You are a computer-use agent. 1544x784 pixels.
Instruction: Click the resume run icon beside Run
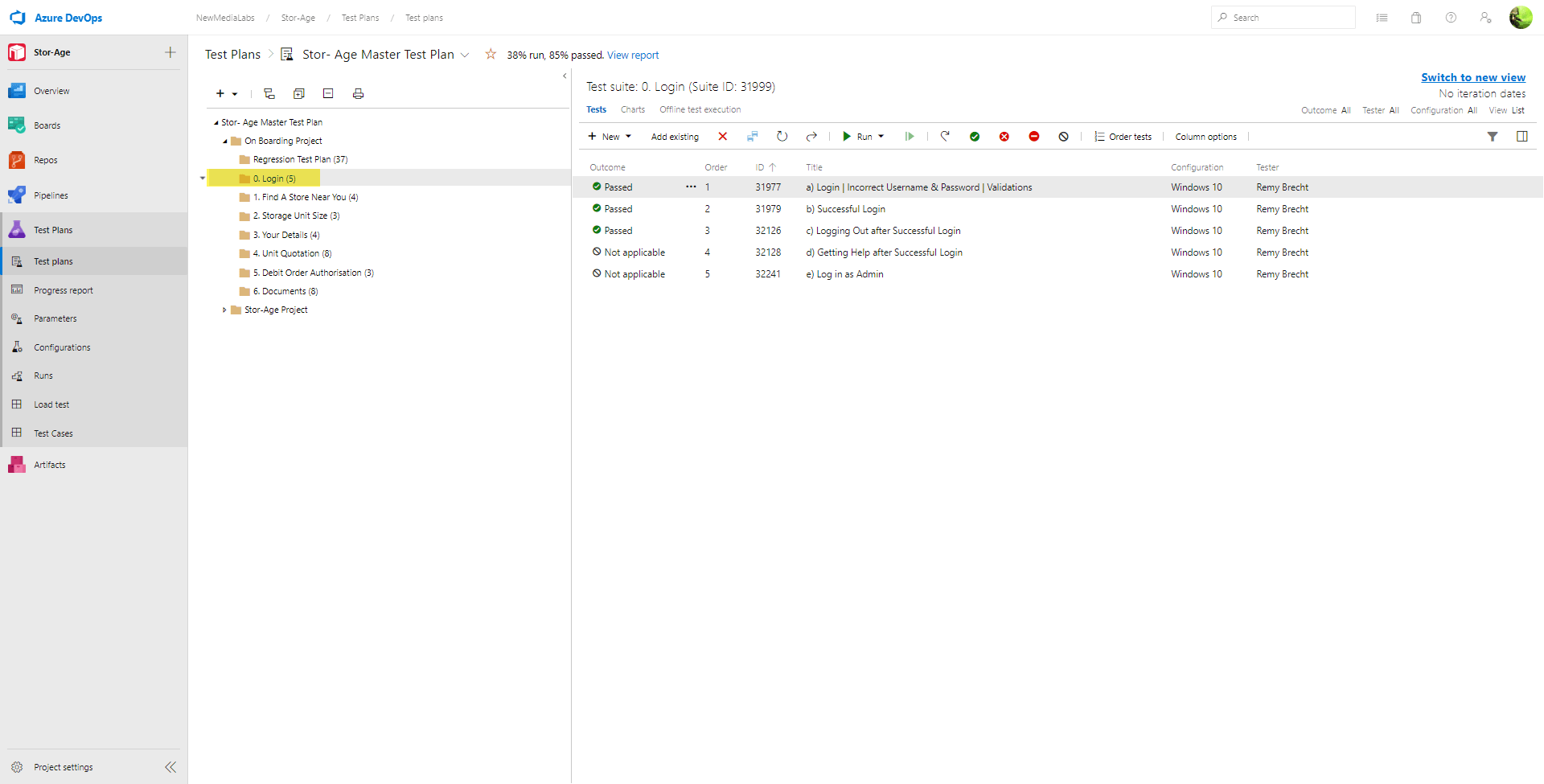[910, 137]
